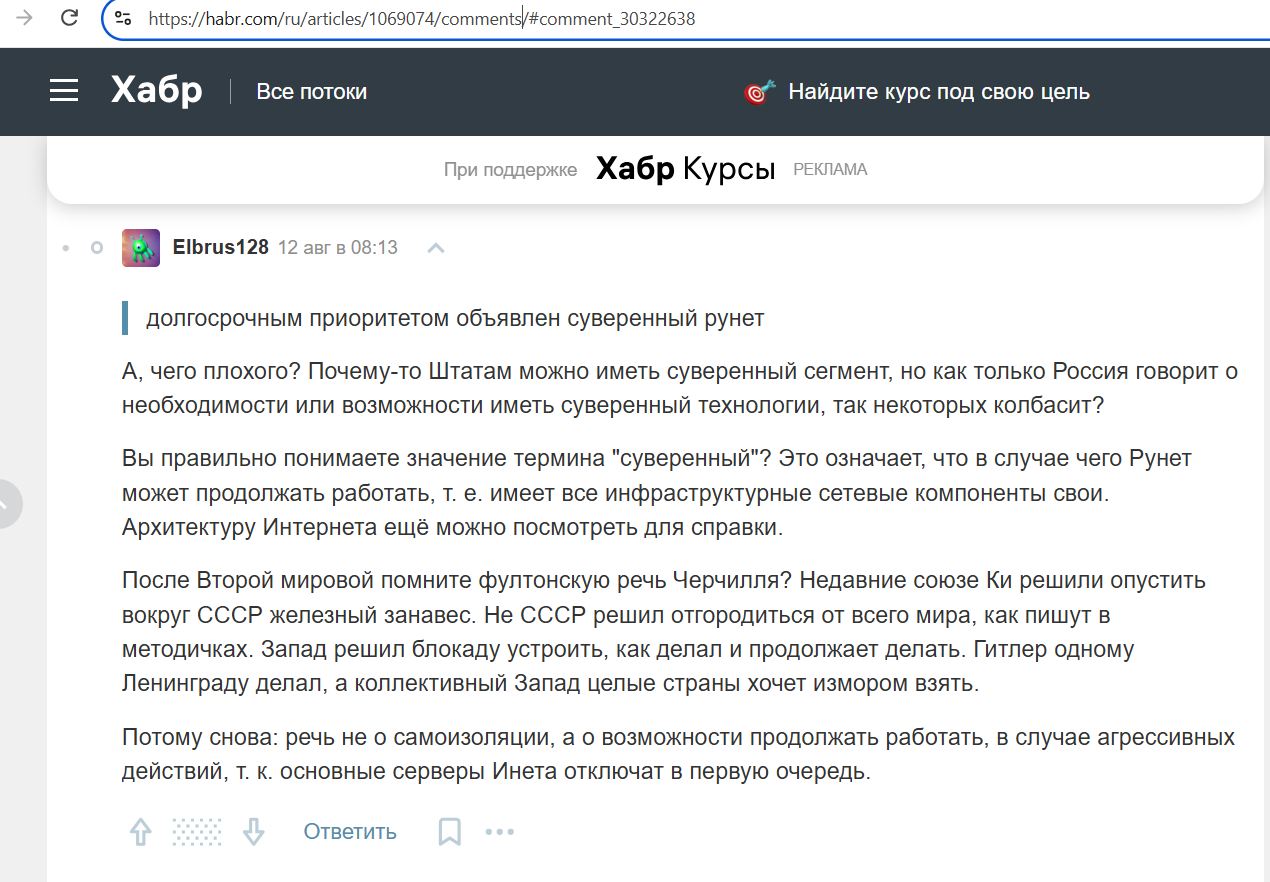Click the dart target course icon
This screenshot has width=1270, height=882.
760,92
